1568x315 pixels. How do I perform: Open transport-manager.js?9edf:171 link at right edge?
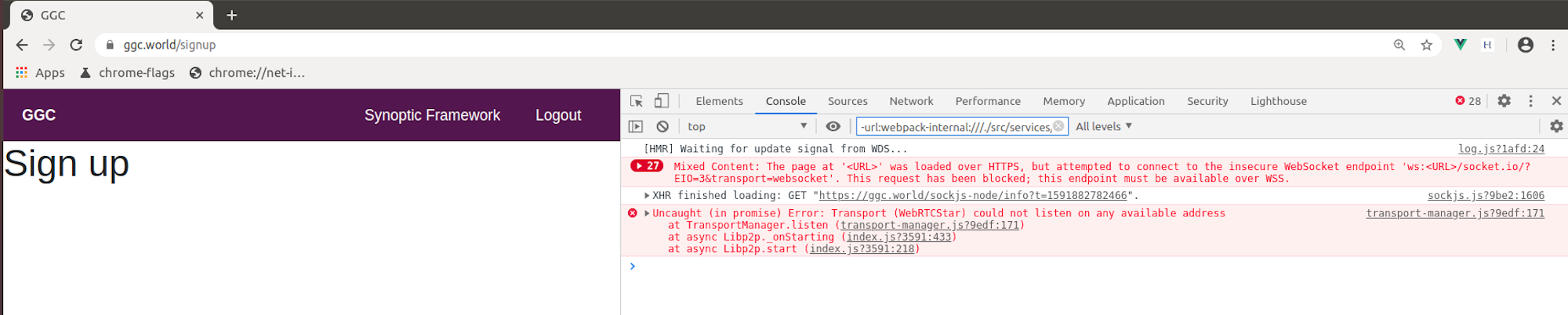1455,213
